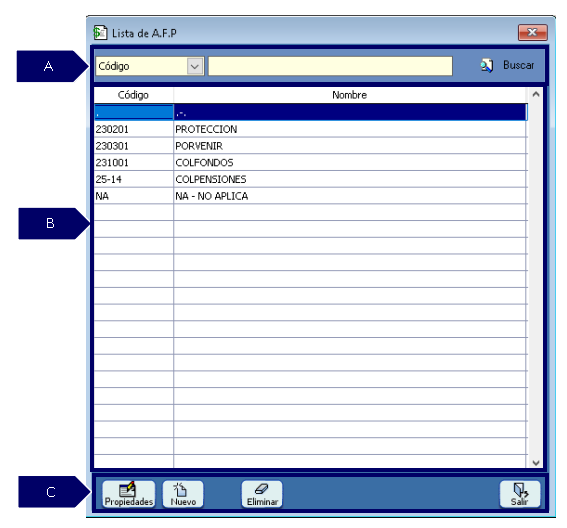Click the scrollbar up arrow
The width and height of the screenshot is (567, 528).
(536, 94)
